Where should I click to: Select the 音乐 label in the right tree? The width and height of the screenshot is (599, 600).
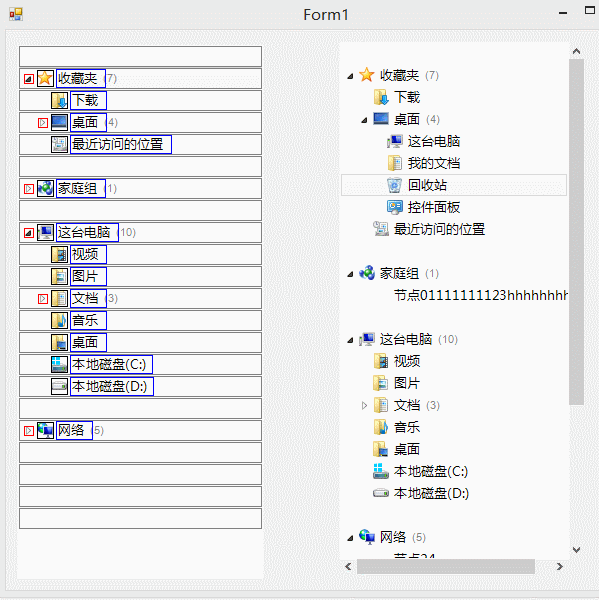pos(407,427)
